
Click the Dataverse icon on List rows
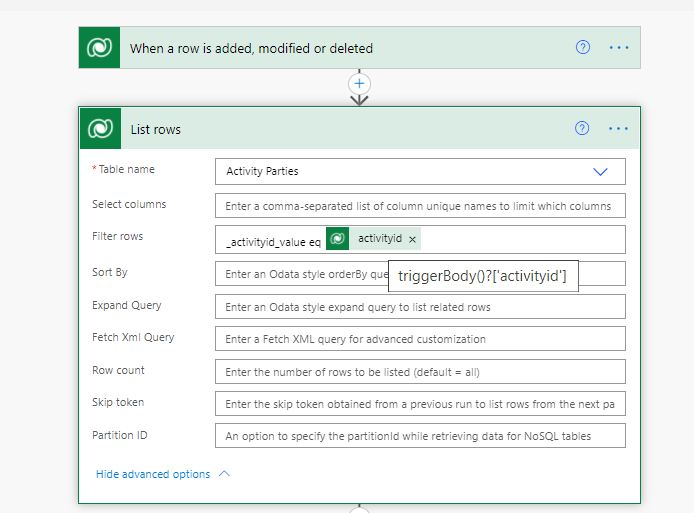(x=100, y=129)
